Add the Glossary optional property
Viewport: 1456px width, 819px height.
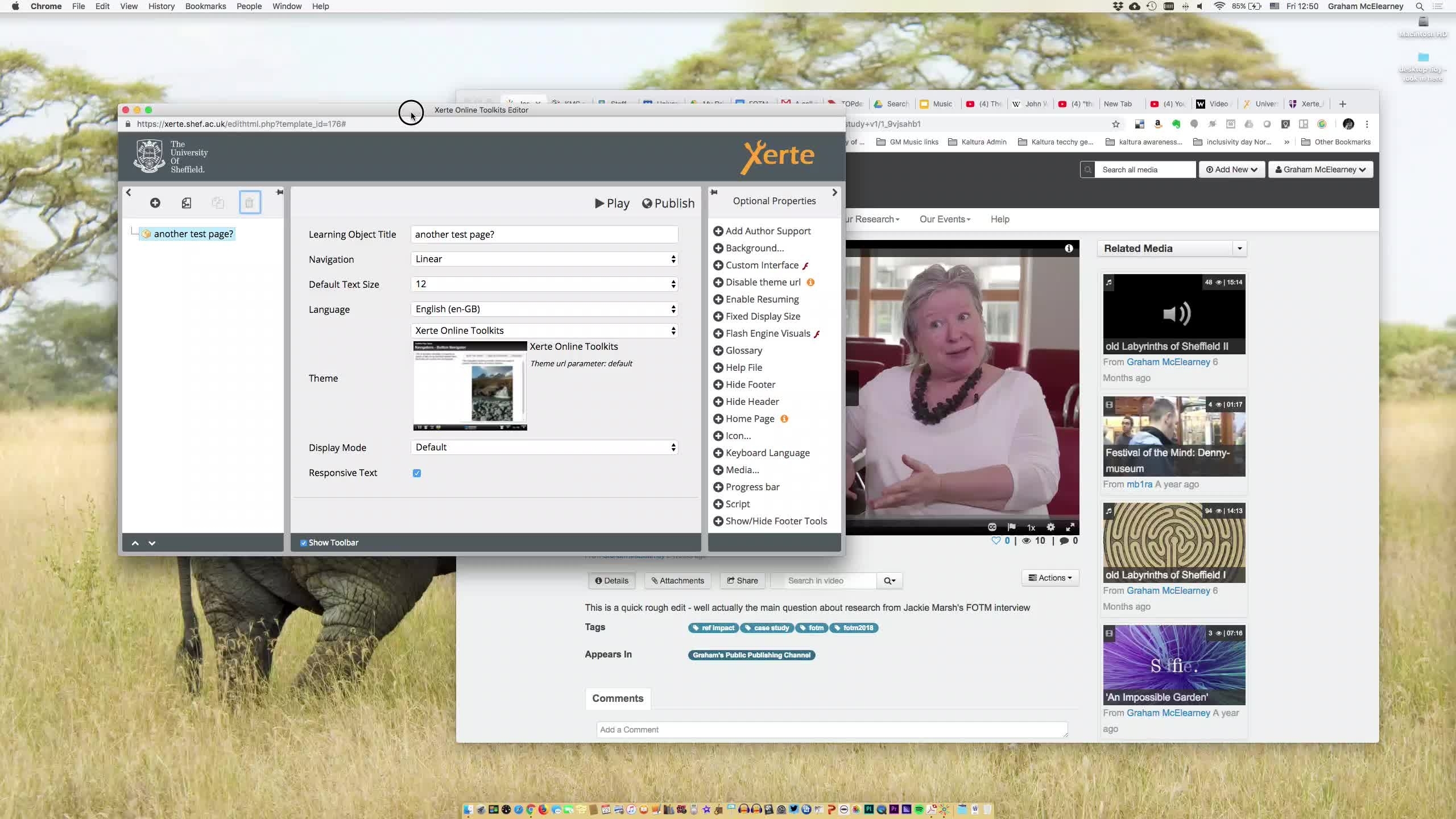pyautogui.click(x=738, y=350)
